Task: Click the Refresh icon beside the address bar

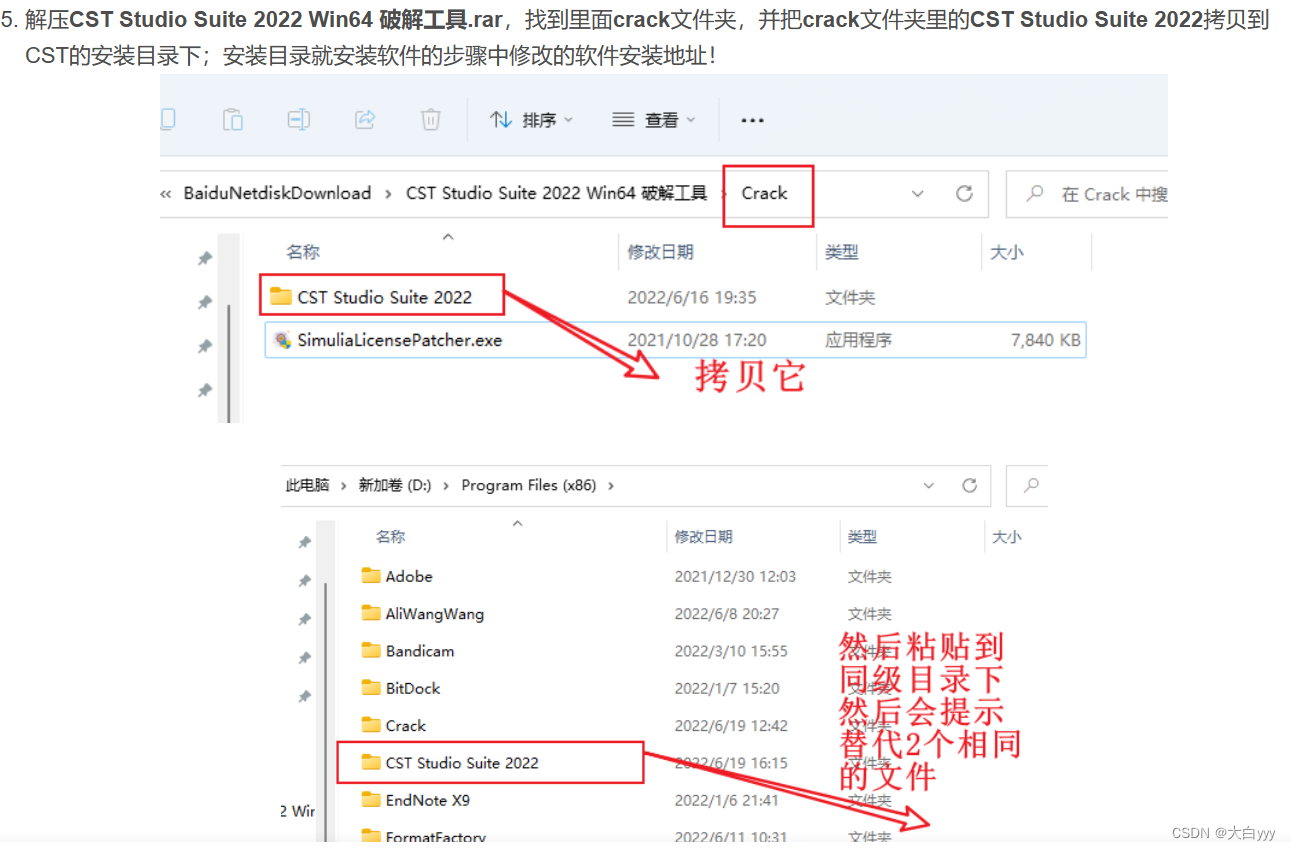Action: coord(964,194)
